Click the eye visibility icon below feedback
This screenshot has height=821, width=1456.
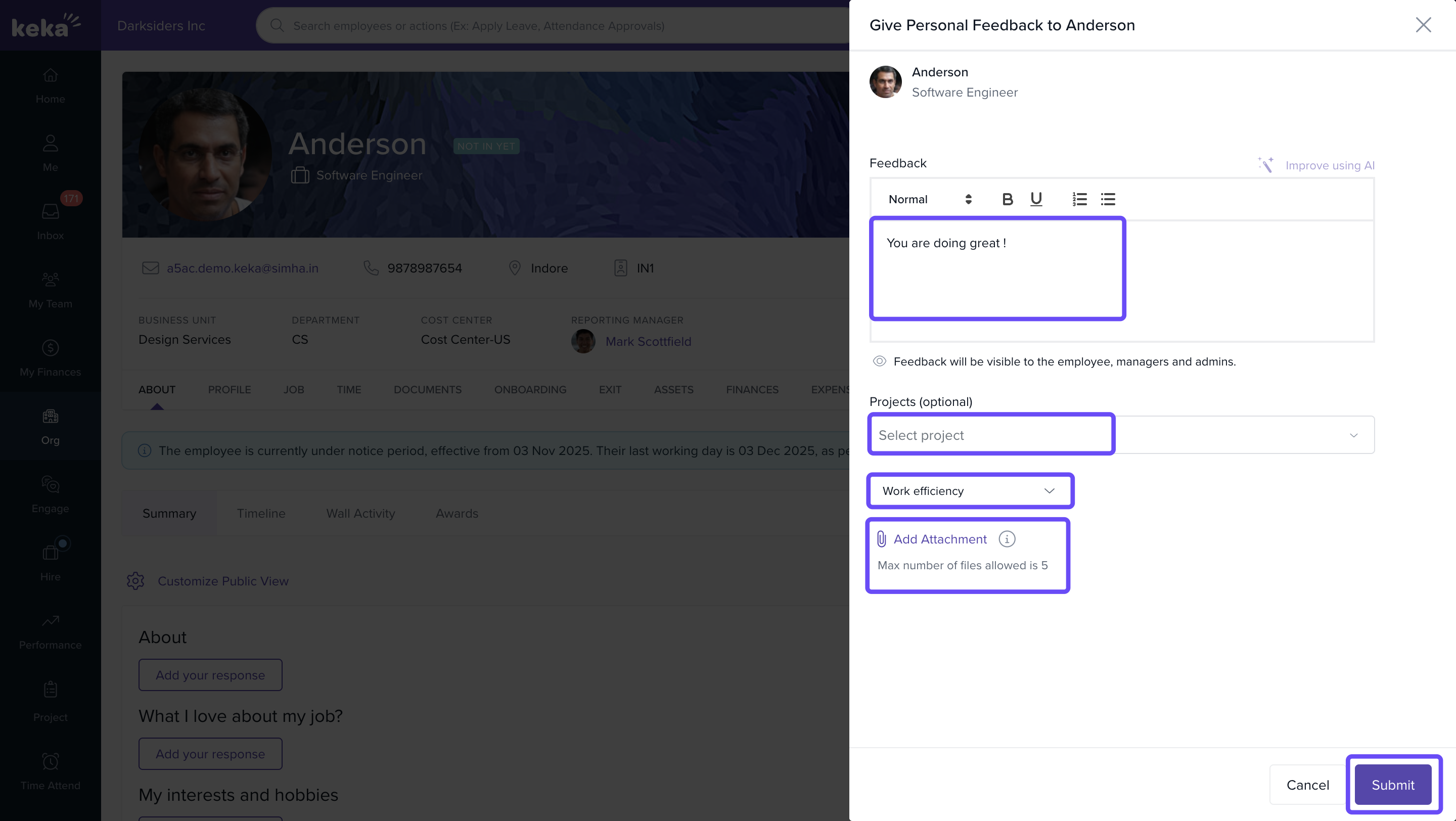[880, 361]
